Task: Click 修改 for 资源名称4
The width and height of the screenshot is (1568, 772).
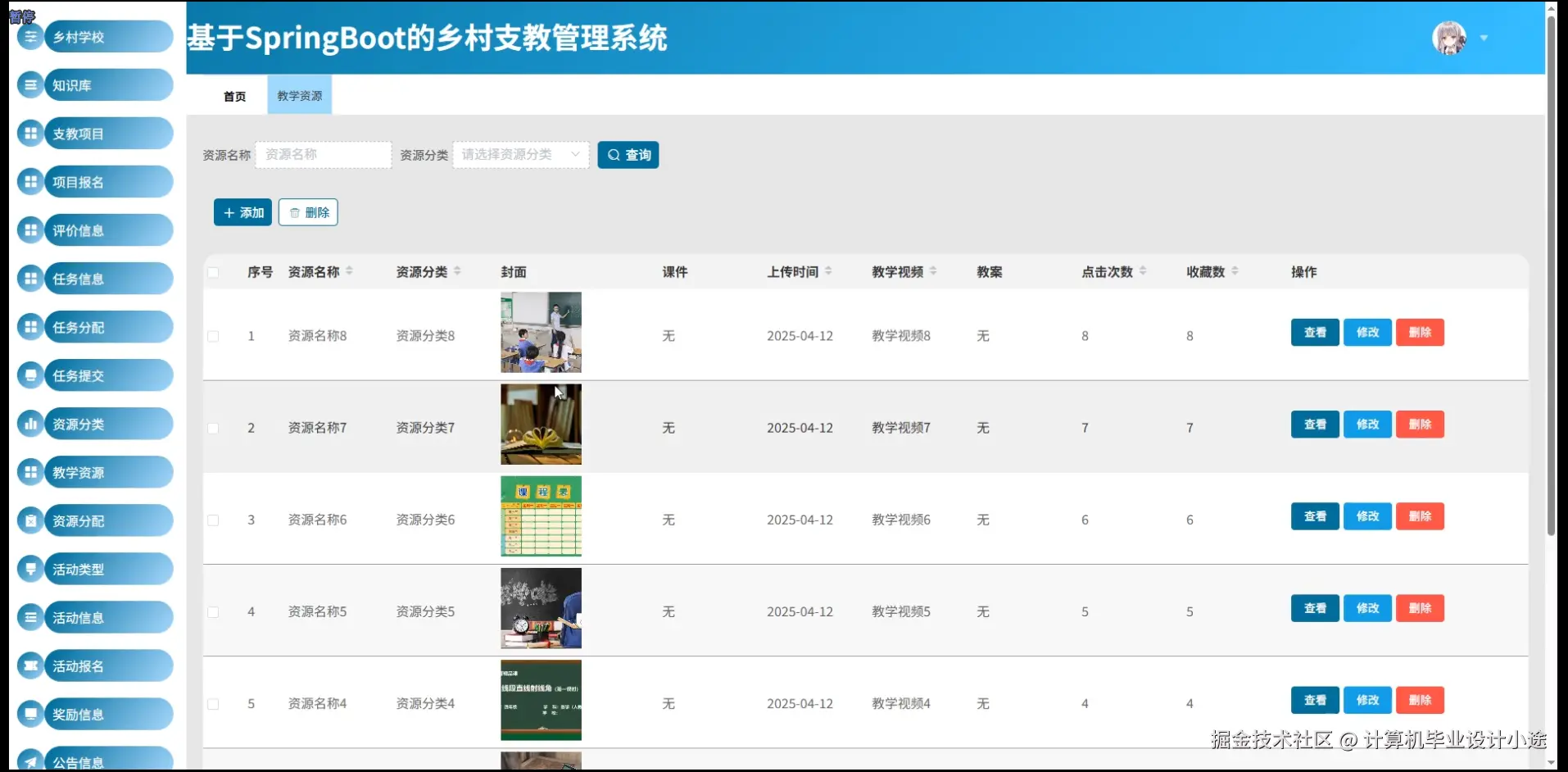Action: pyautogui.click(x=1367, y=700)
